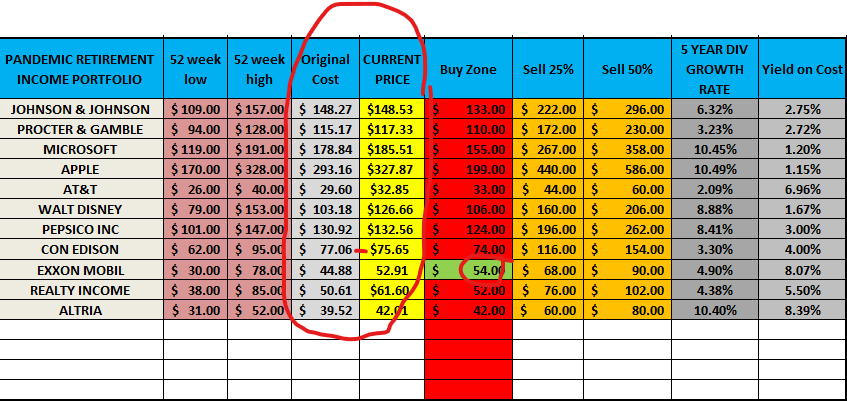Select the 'Yield on Cost' header cell
The height and width of the screenshot is (401, 847).
coord(803,69)
